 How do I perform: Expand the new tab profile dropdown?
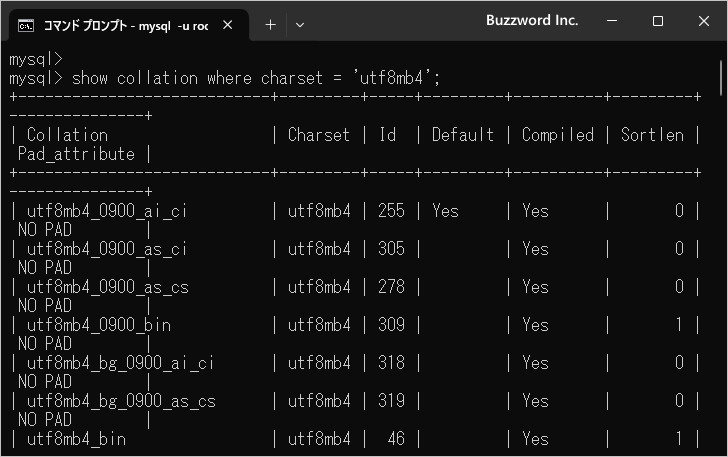pos(300,25)
